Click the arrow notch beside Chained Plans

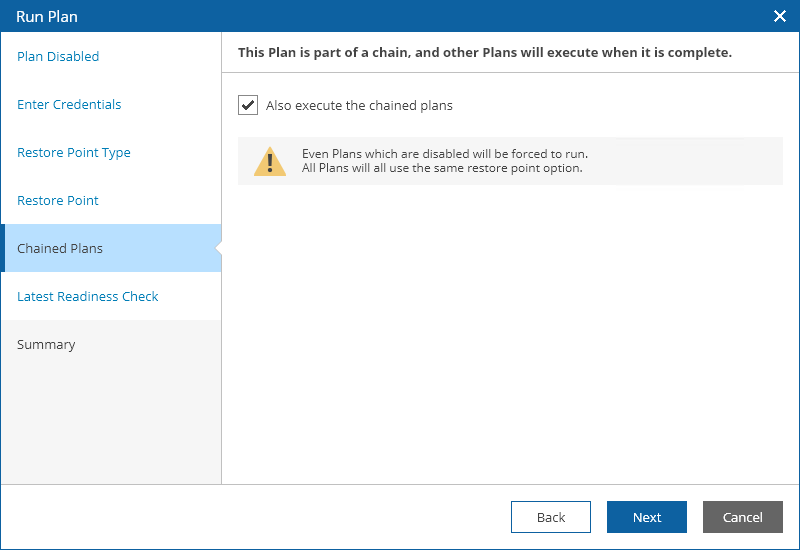coord(217,249)
